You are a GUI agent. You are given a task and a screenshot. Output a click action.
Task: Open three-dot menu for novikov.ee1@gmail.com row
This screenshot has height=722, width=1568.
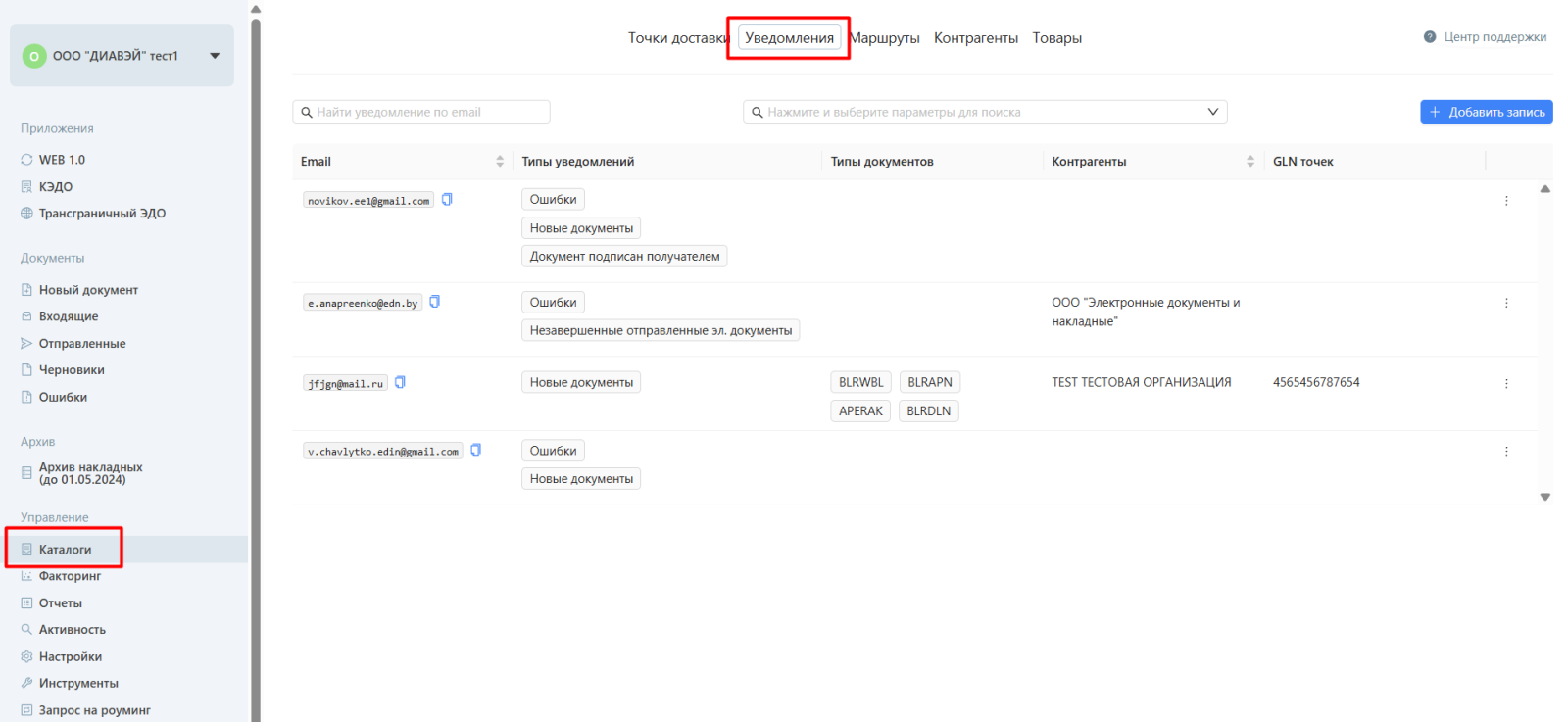(x=1506, y=201)
